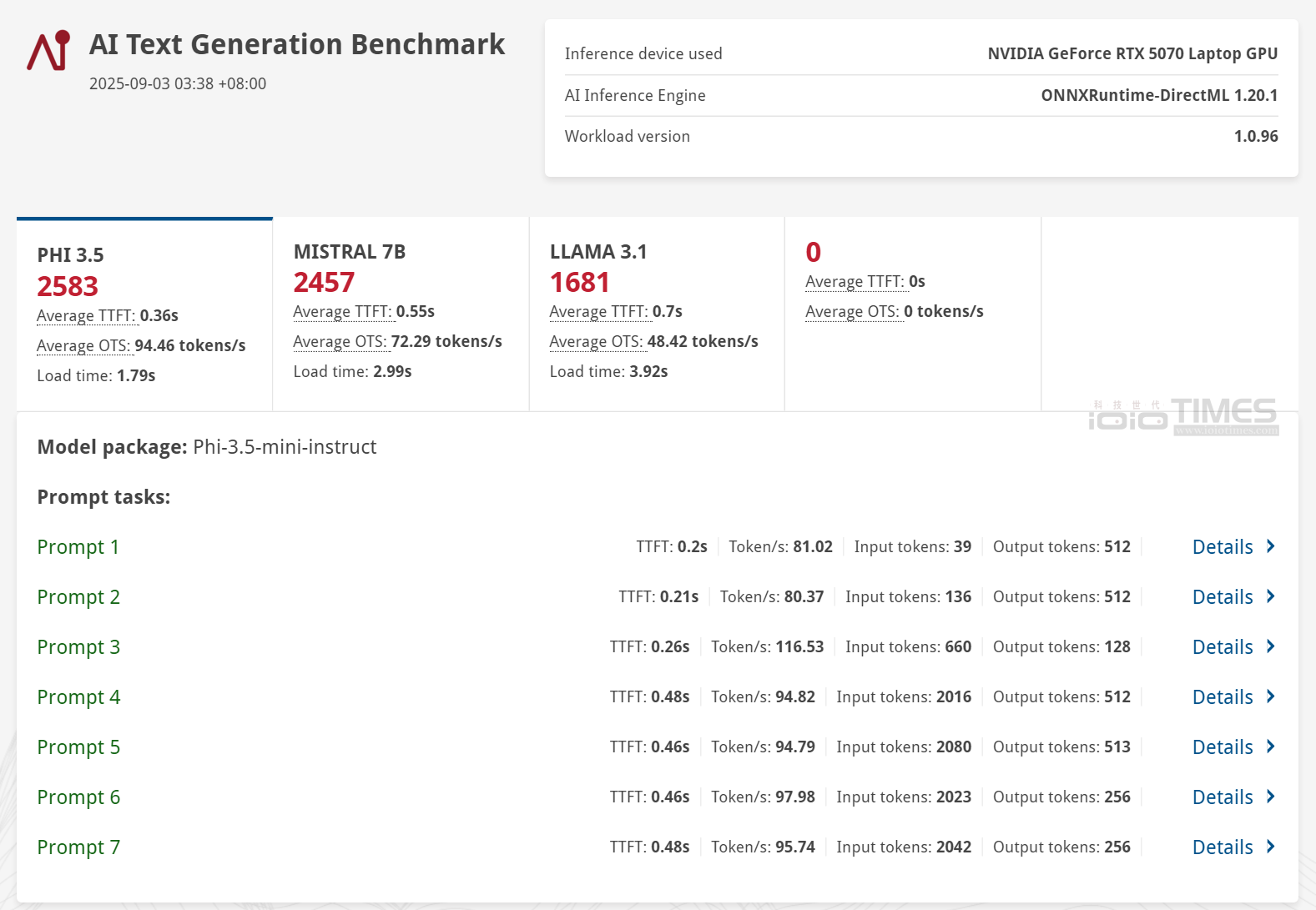Click Prompt 5 Input tokens 2080
Screen dimensions: 1316x910
(904, 747)
